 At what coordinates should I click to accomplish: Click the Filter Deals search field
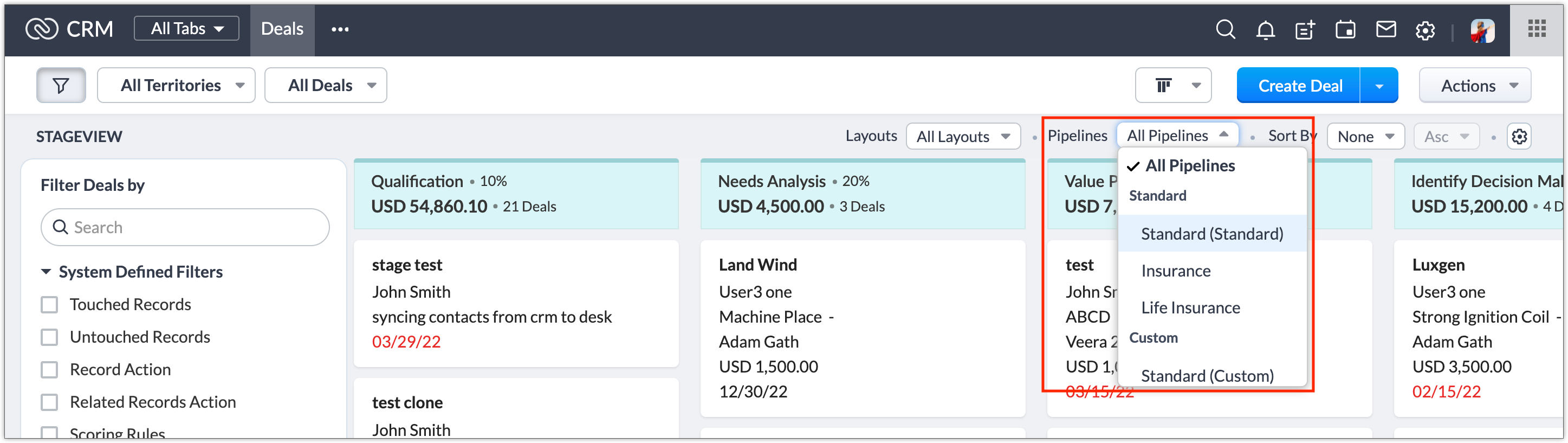[x=186, y=227]
